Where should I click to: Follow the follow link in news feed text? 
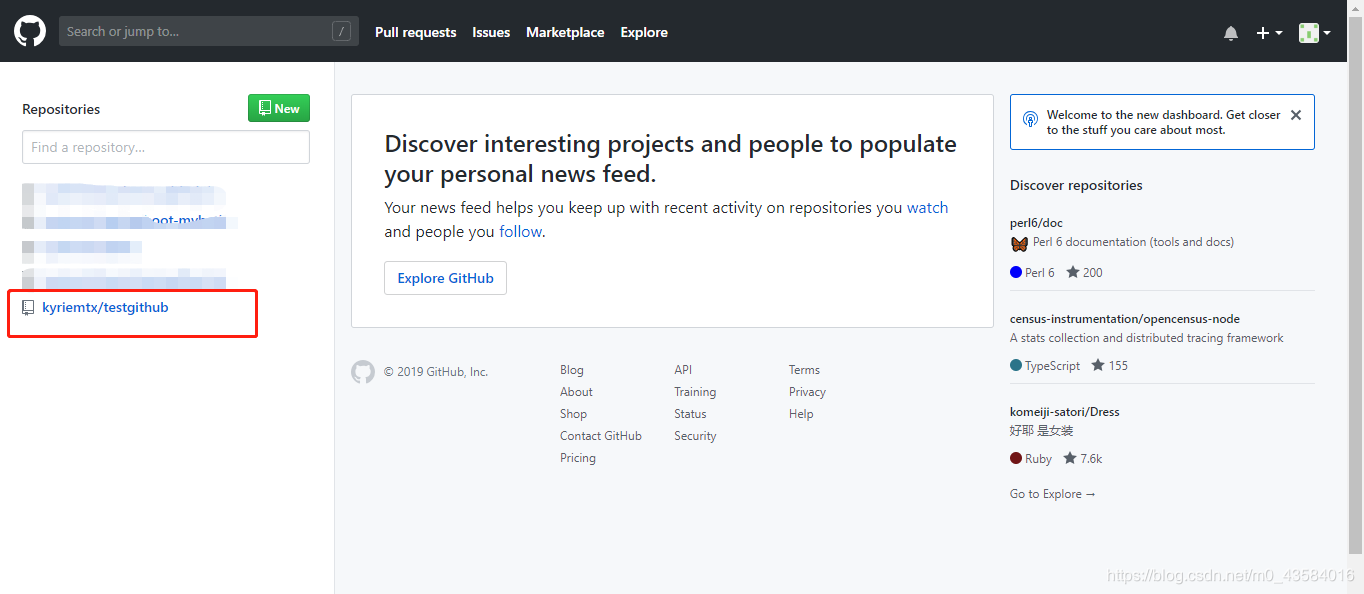[x=520, y=232]
